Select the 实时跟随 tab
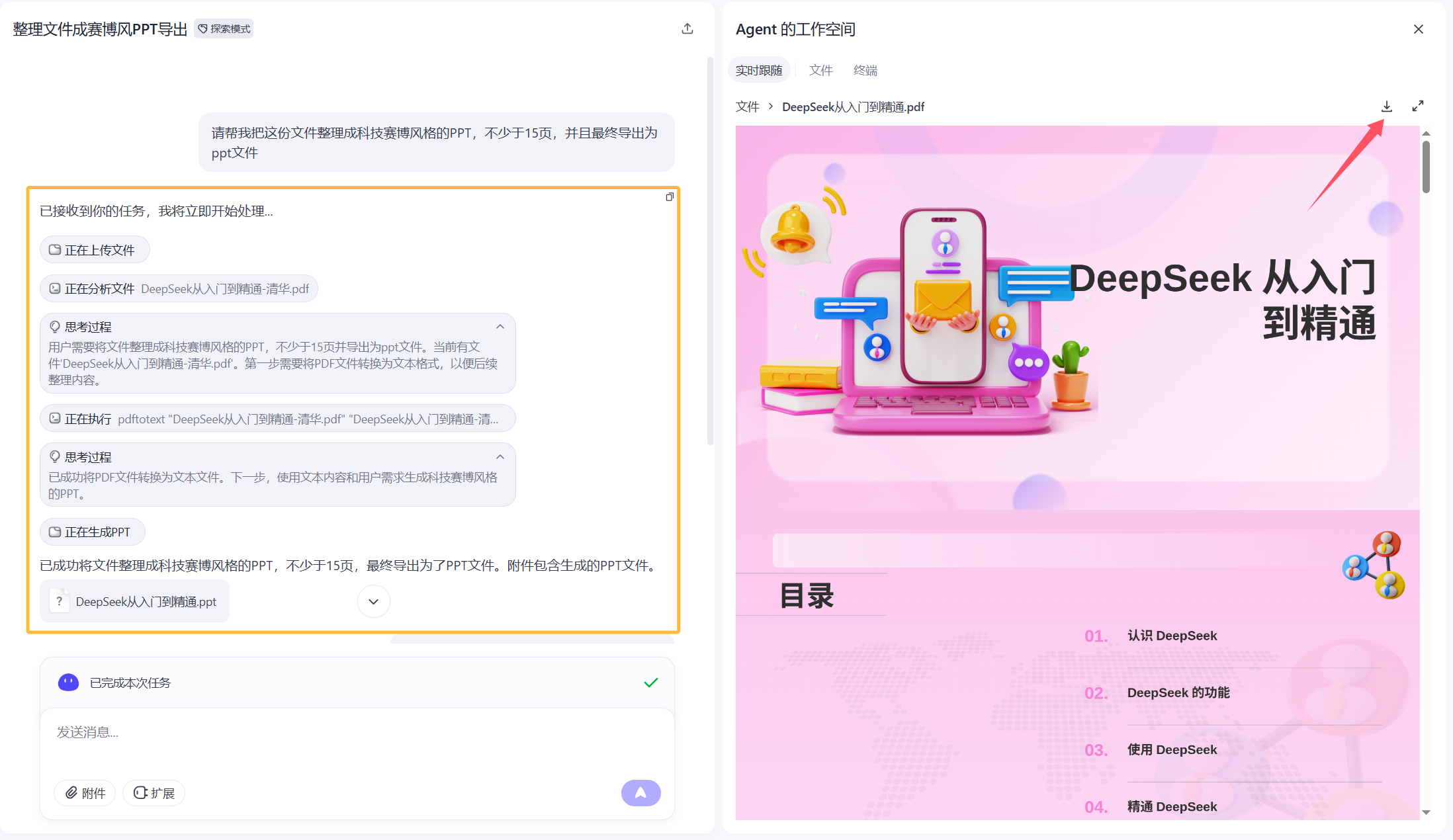 759,70
